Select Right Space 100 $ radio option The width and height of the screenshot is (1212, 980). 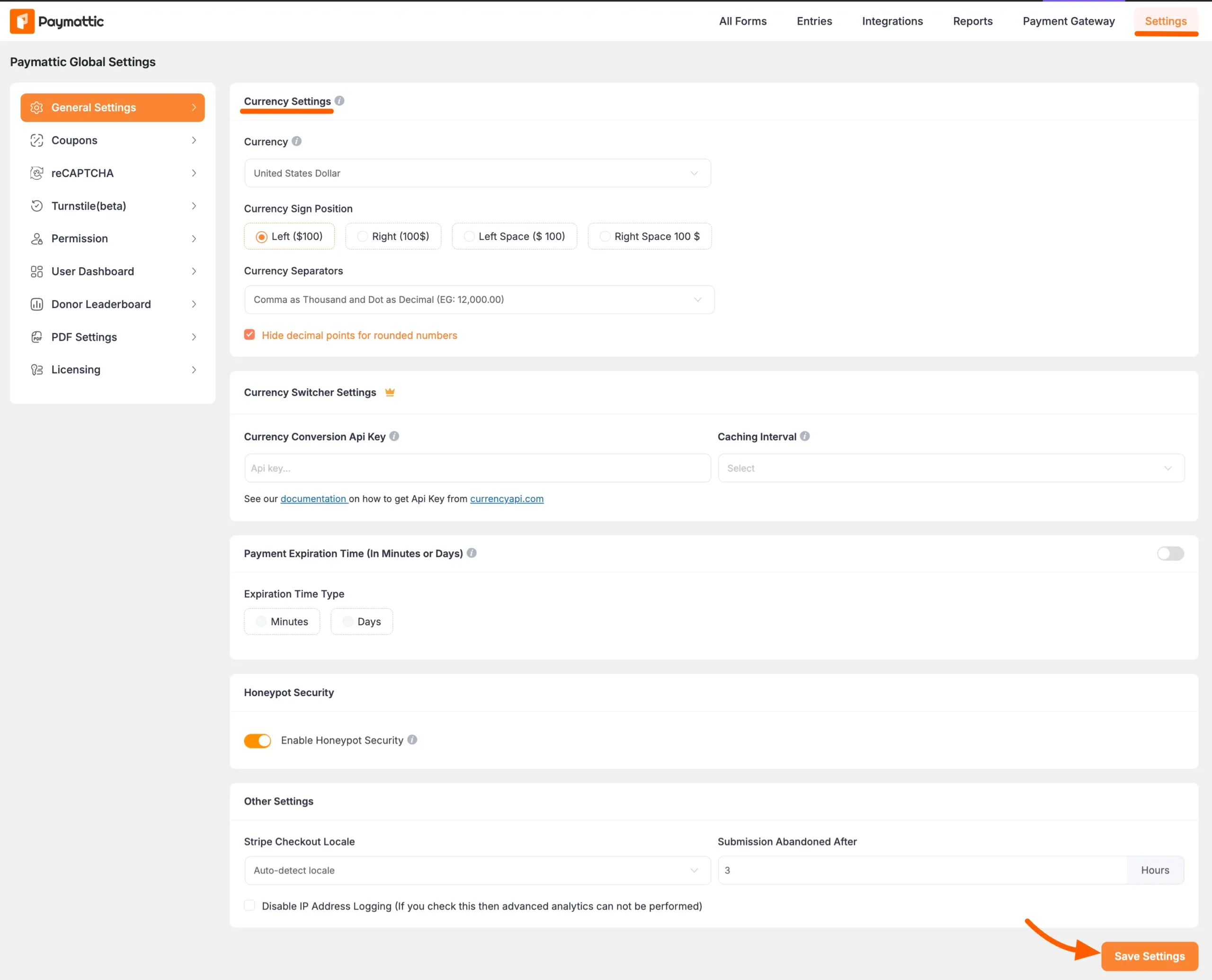605,237
